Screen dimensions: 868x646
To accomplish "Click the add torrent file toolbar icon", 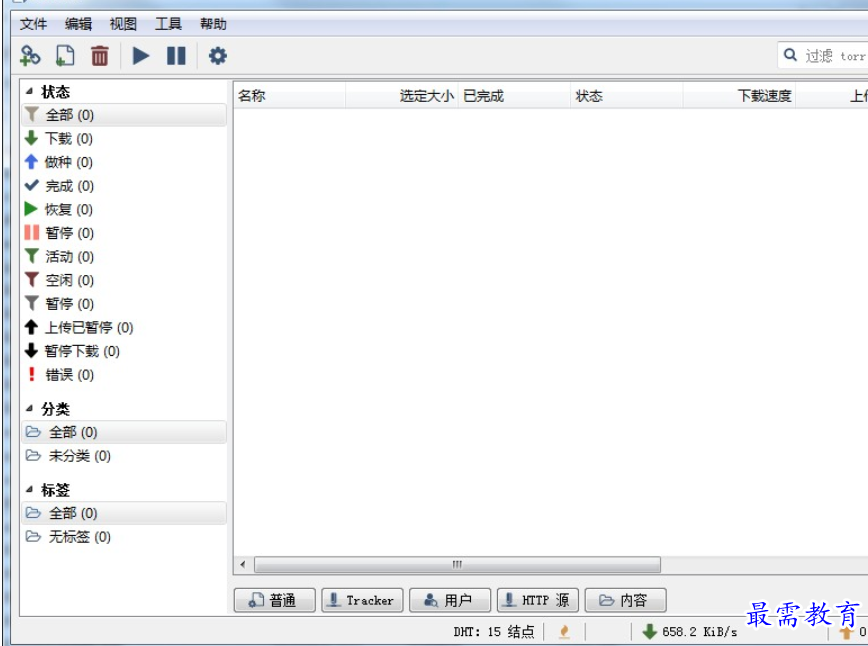I will coord(65,56).
